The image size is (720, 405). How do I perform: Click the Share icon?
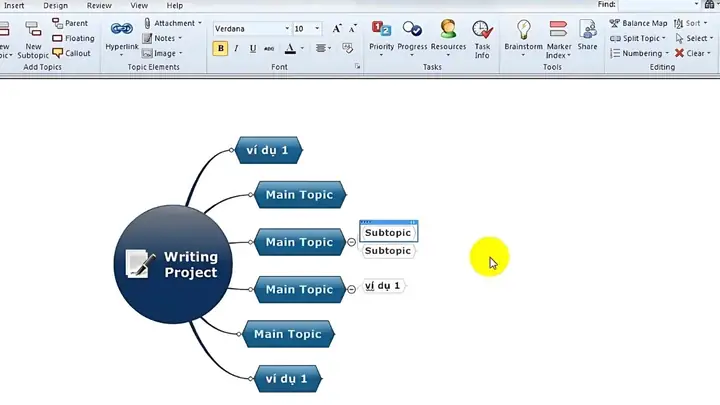click(587, 35)
